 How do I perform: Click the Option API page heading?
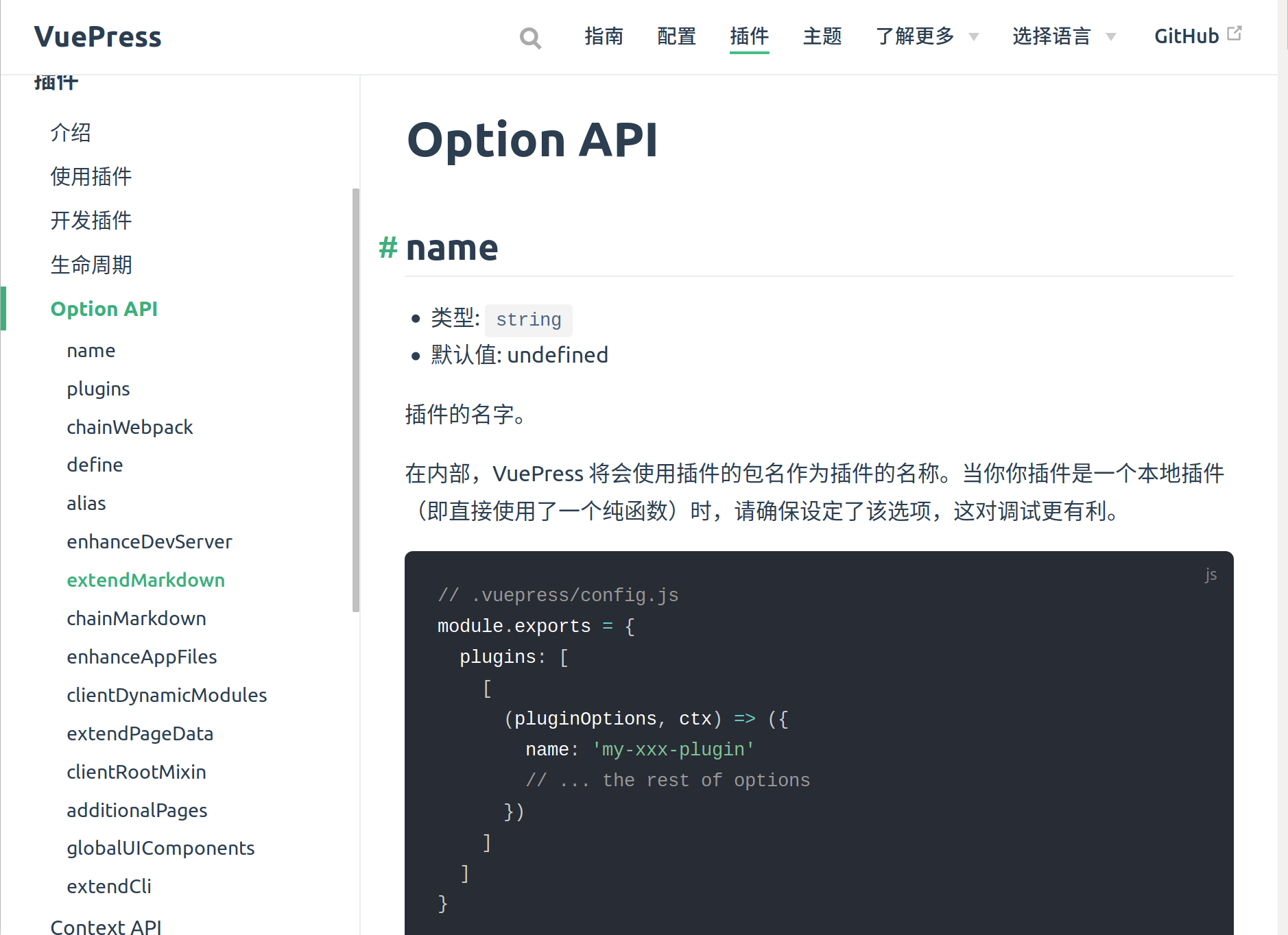(x=532, y=140)
